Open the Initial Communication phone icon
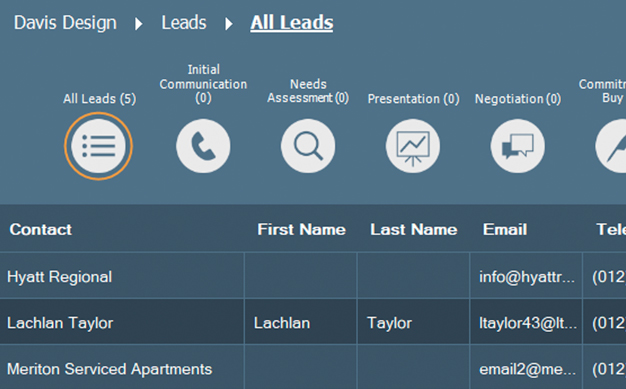 point(203,146)
